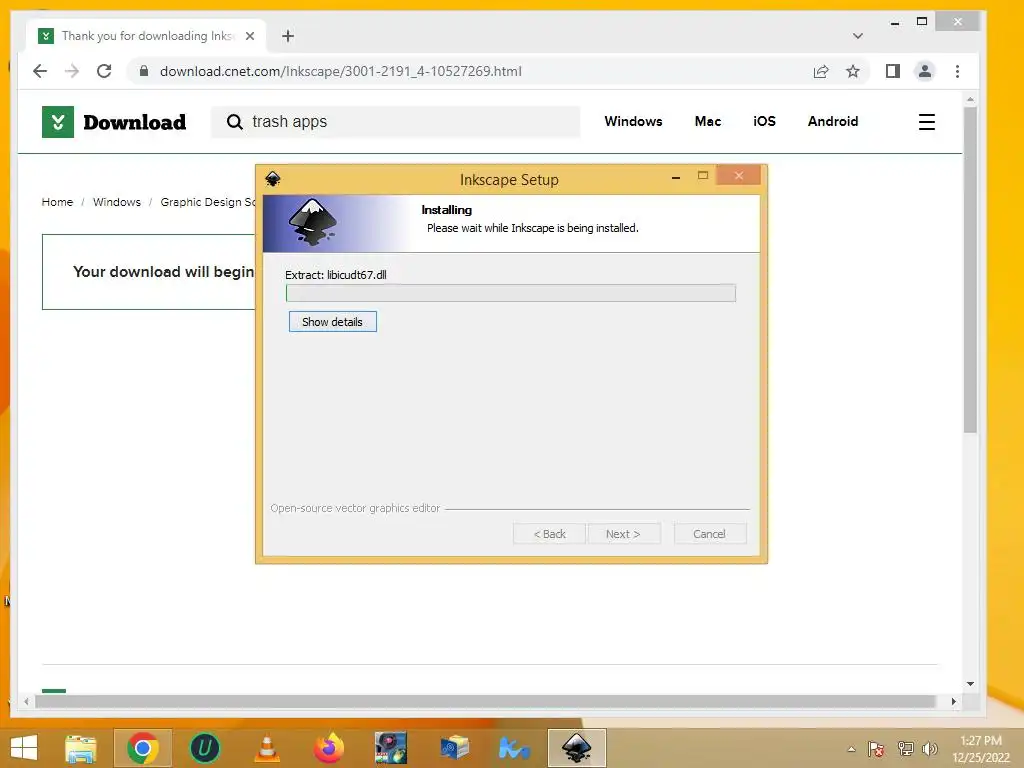The width and height of the screenshot is (1024, 768).
Task: Click the vertical scrollbar thumb of the page
Action: [x=970, y=269]
